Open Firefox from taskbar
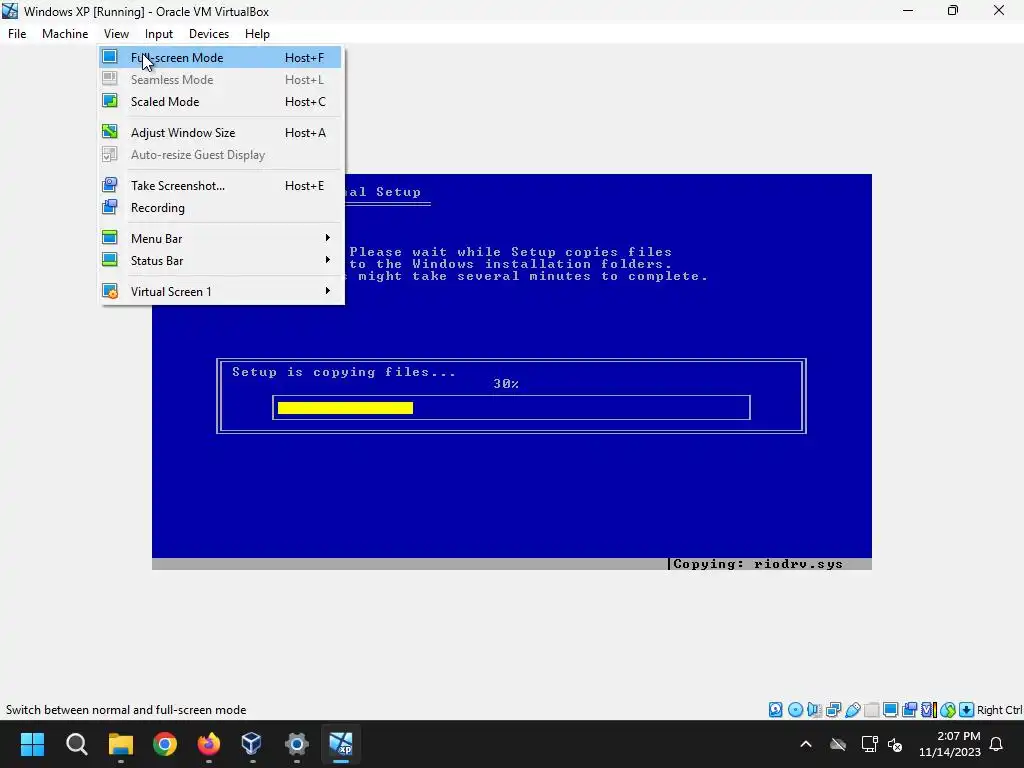 tap(209, 744)
